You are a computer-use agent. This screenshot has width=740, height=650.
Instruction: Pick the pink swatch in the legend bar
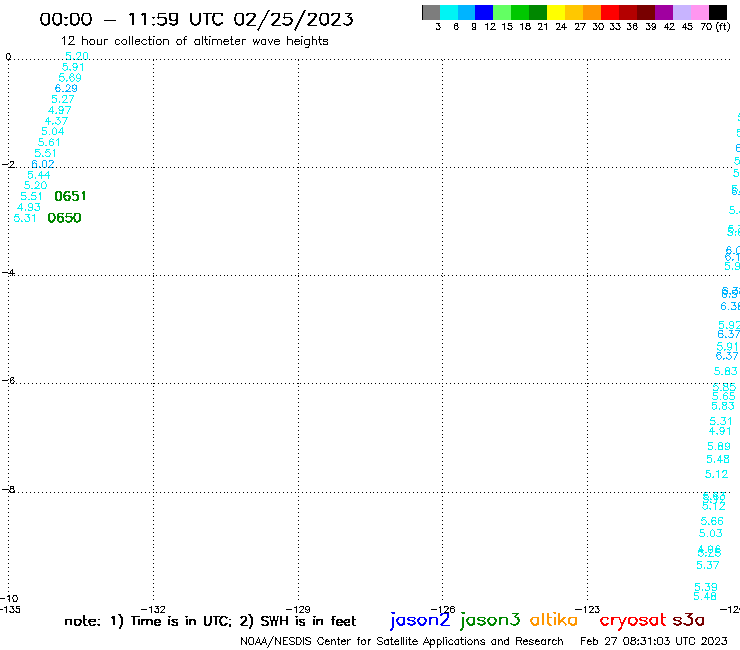pos(699,12)
